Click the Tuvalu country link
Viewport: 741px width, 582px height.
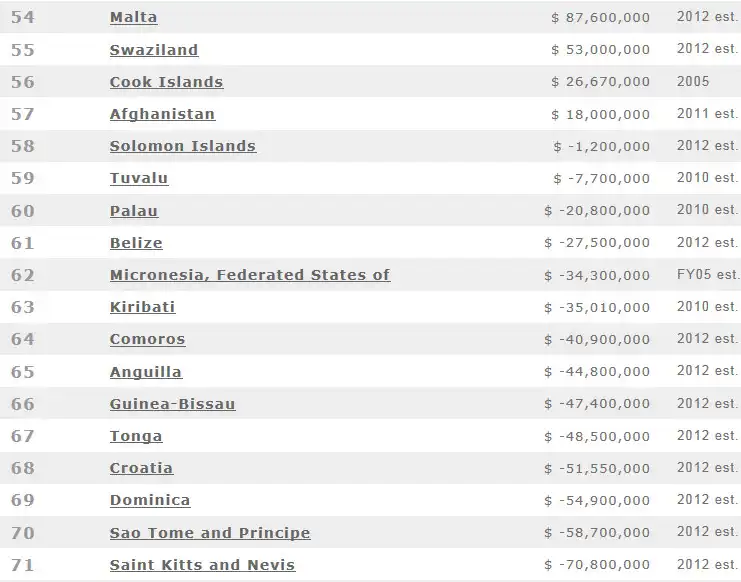pyautogui.click(x=139, y=178)
